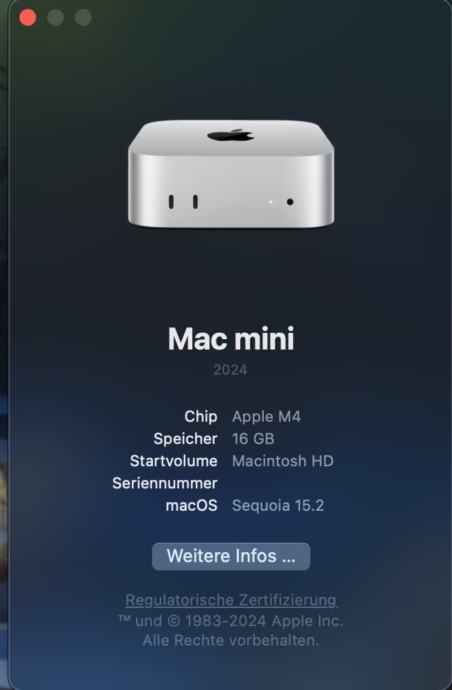Viewport: 452px width, 690px height.
Task: Click the greyed-out minimize window button
Action: click(55, 18)
